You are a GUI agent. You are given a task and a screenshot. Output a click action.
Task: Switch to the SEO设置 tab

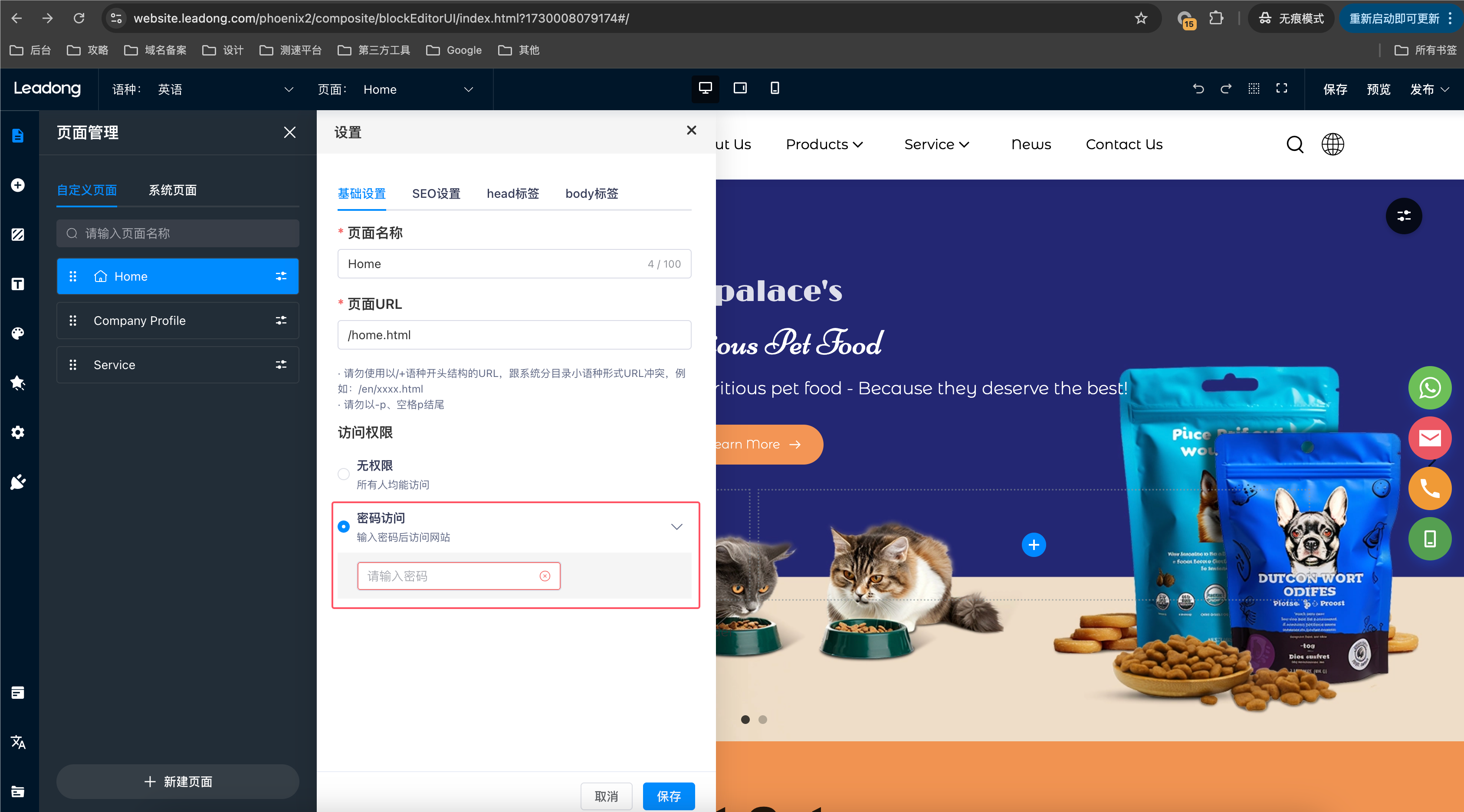(x=436, y=194)
